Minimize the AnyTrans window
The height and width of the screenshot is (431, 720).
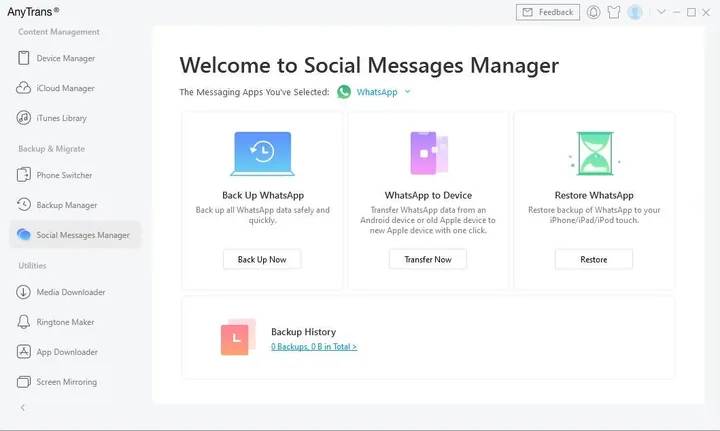[x=676, y=12]
